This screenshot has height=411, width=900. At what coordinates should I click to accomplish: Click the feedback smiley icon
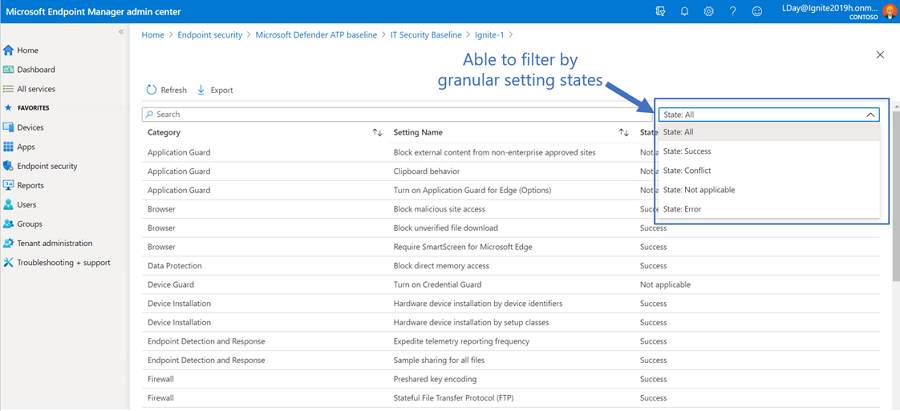click(x=758, y=11)
